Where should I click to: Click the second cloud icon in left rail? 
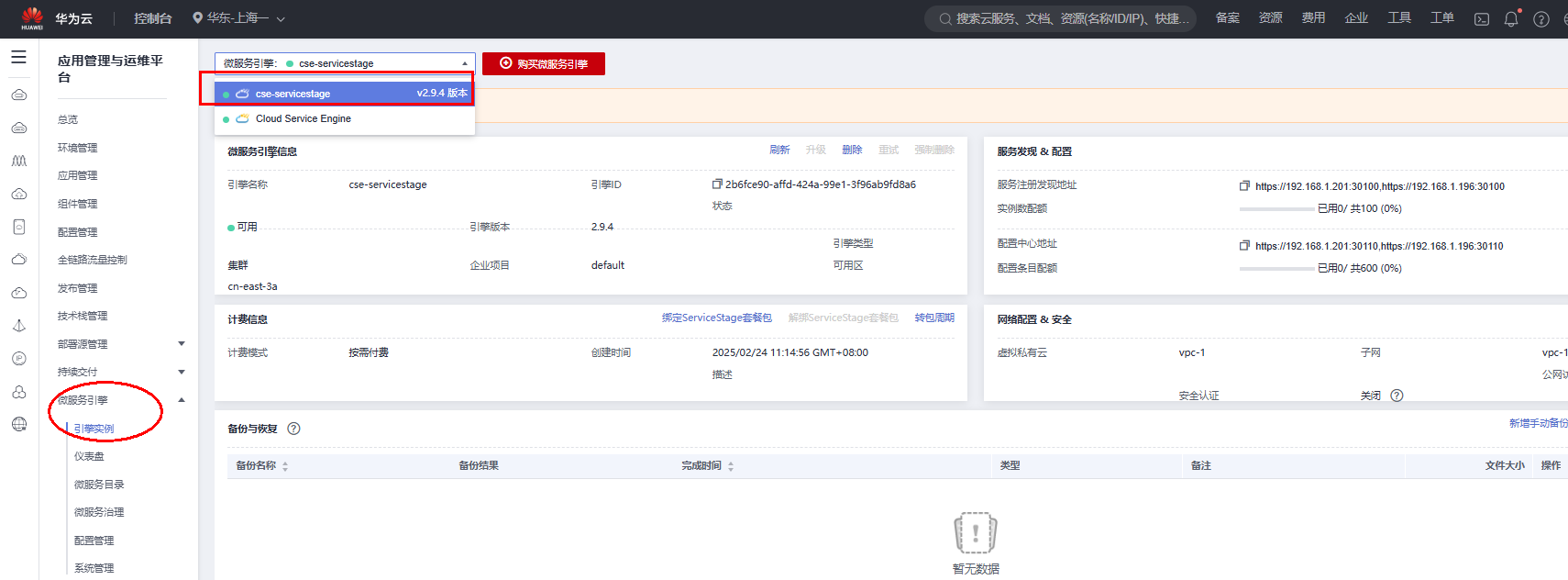(x=19, y=128)
